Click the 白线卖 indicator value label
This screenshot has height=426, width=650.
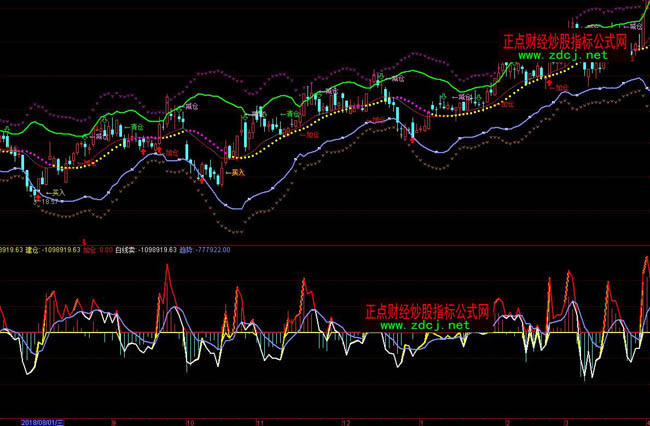(125, 249)
